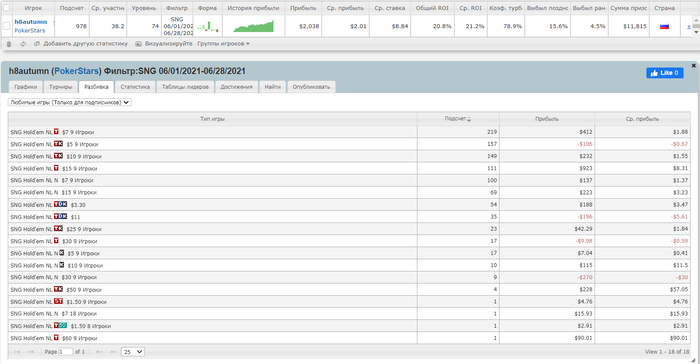Click the Russian flag icon in Страна column
Viewport: 700px width, 364px height.
(x=664, y=26)
